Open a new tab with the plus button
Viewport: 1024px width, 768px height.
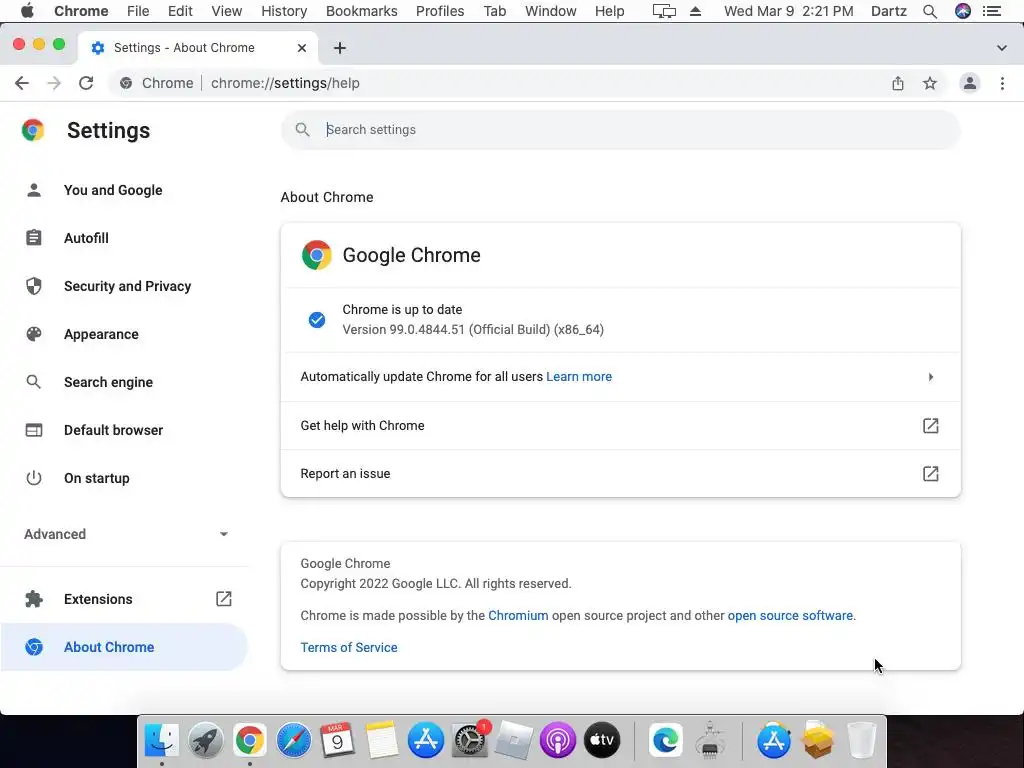(x=340, y=48)
